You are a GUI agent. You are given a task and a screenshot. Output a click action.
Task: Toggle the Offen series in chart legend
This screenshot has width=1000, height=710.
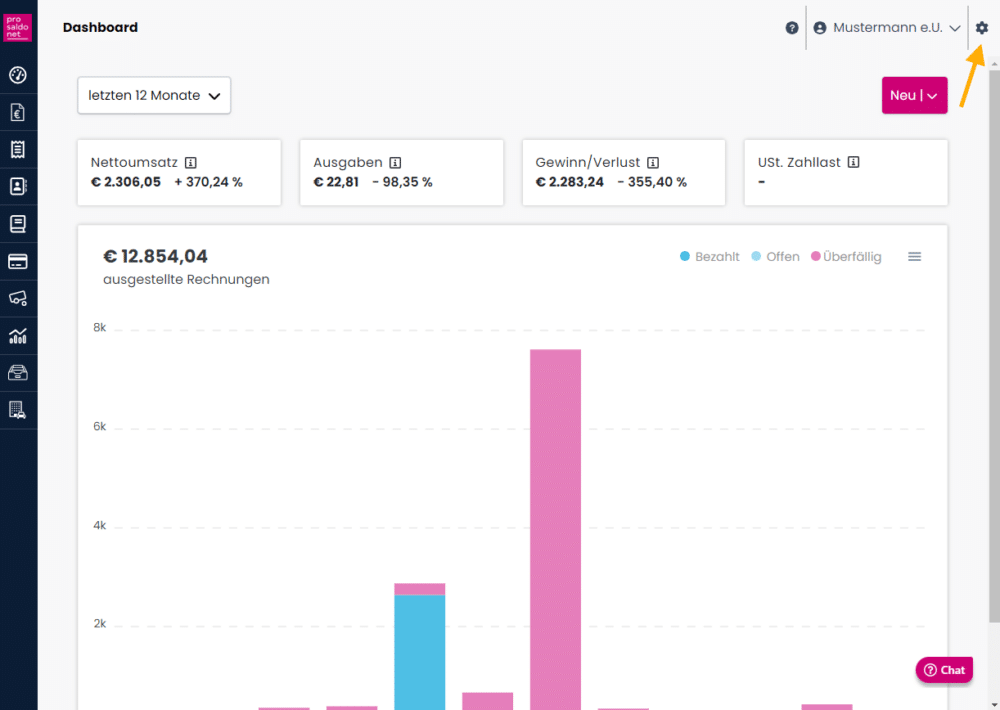click(775, 257)
